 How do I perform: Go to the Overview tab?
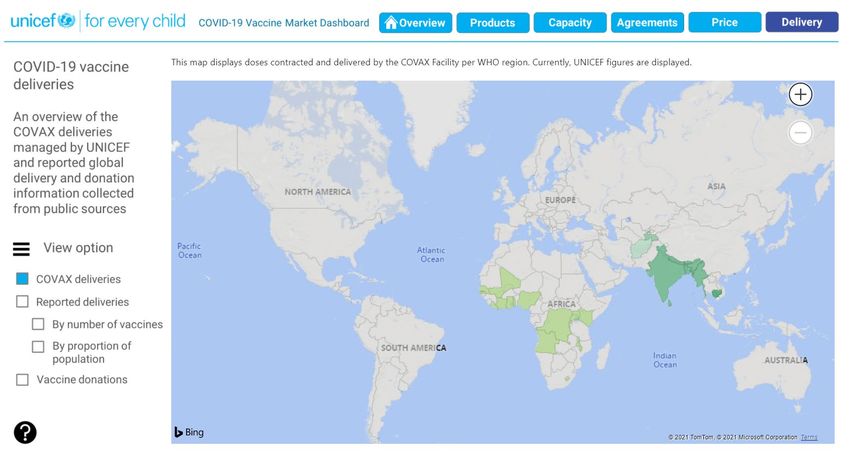click(415, 23)
